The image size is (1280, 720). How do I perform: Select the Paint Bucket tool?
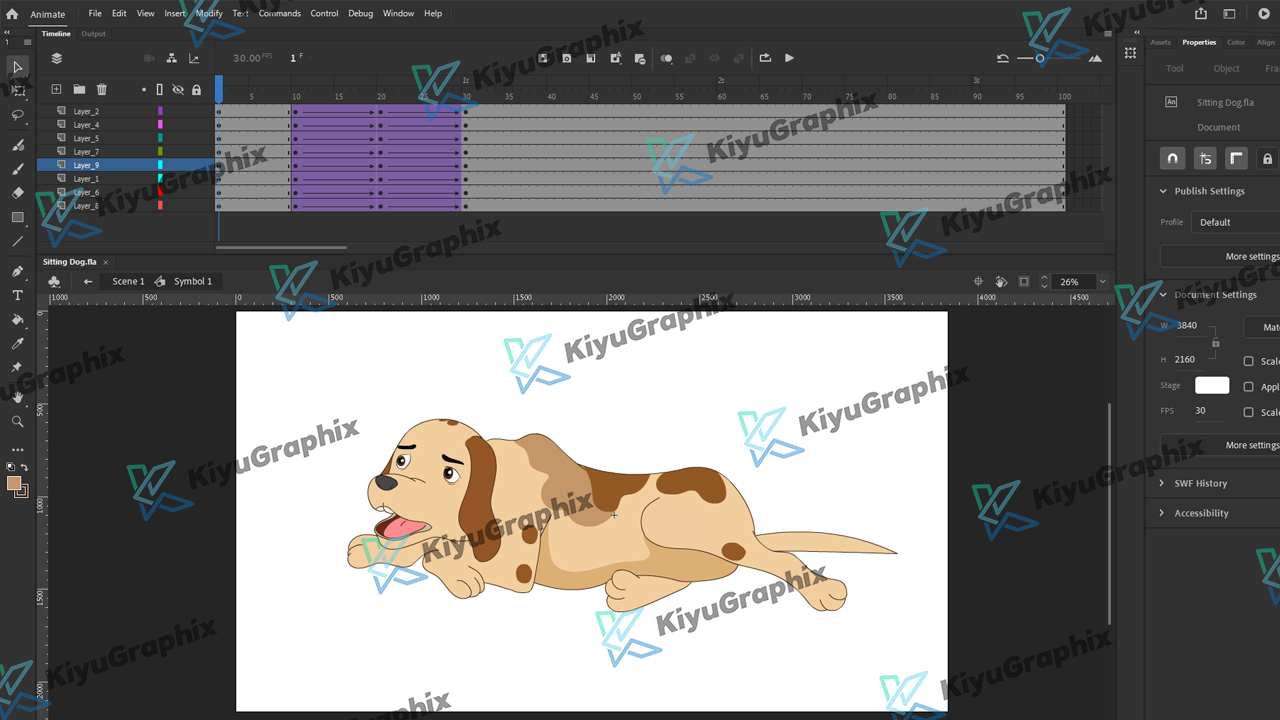click(x=17, y=320)
